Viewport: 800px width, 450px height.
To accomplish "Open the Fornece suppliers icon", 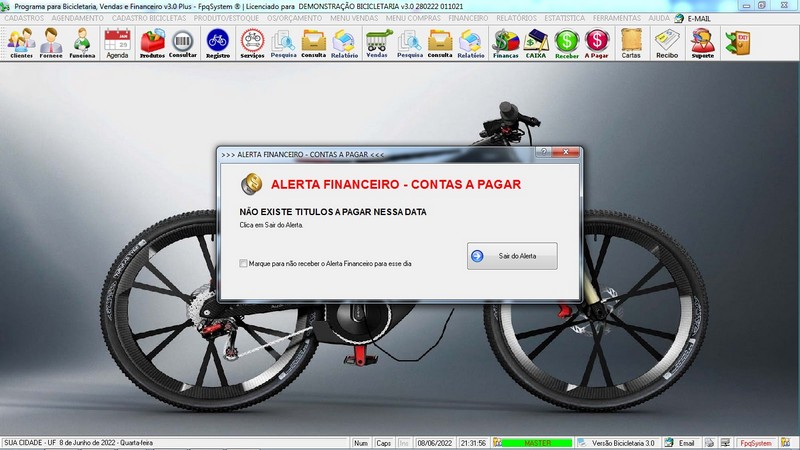I will pos(51,43).
